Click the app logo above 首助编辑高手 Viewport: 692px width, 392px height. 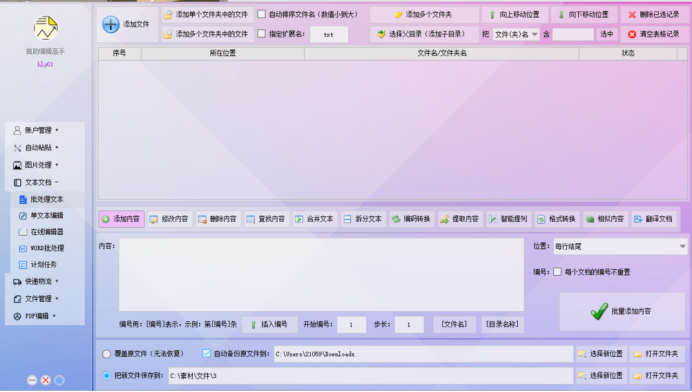click(45, 28)
